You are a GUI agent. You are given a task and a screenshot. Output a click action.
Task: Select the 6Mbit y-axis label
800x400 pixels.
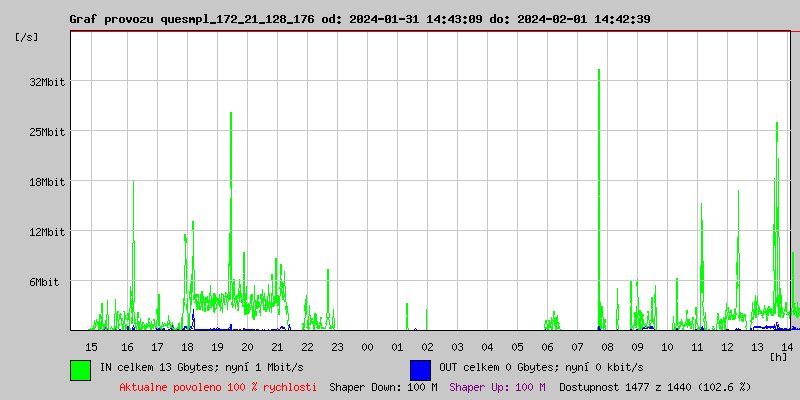coord(44,282)
